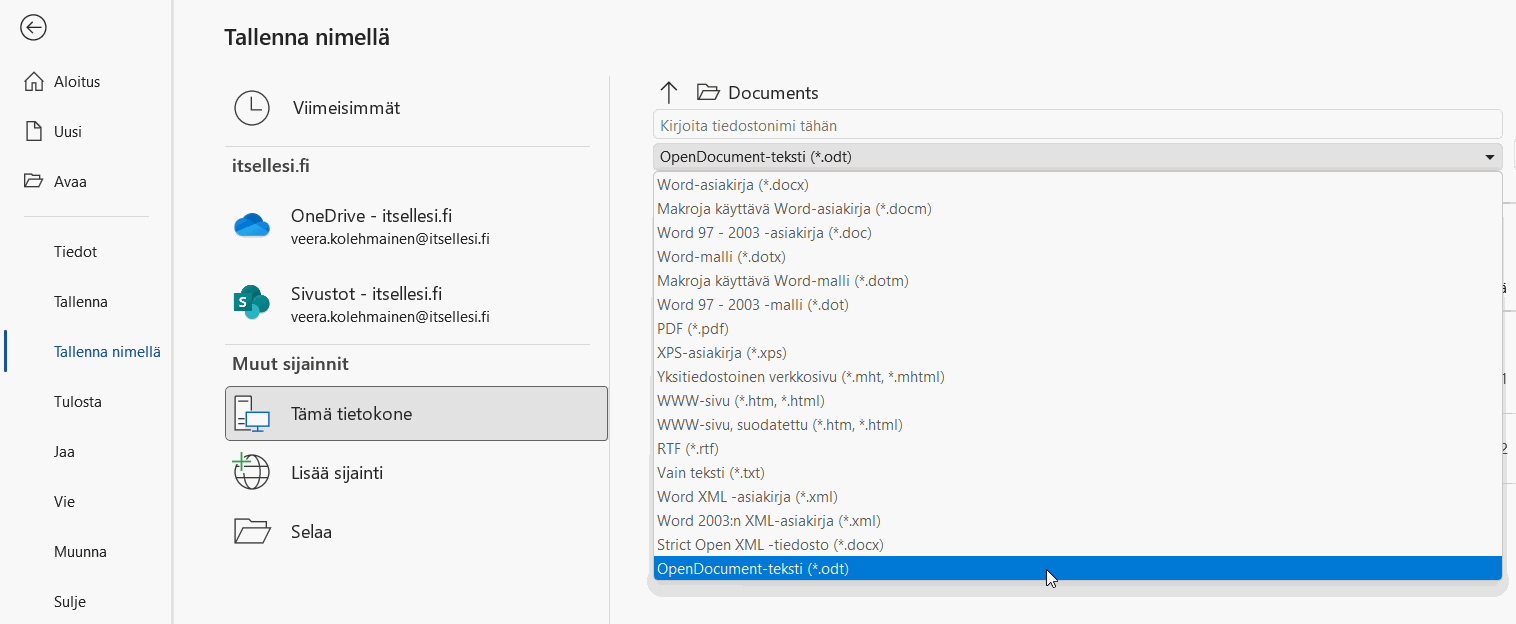1516x624 pixels.
Task: Choose Vain teksti (*.txt) format
Action: 1078,473
